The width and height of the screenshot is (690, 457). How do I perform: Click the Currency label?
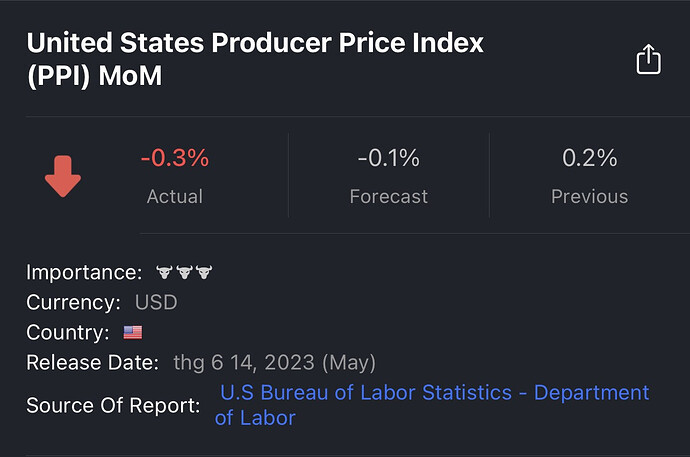pos(74,302)
